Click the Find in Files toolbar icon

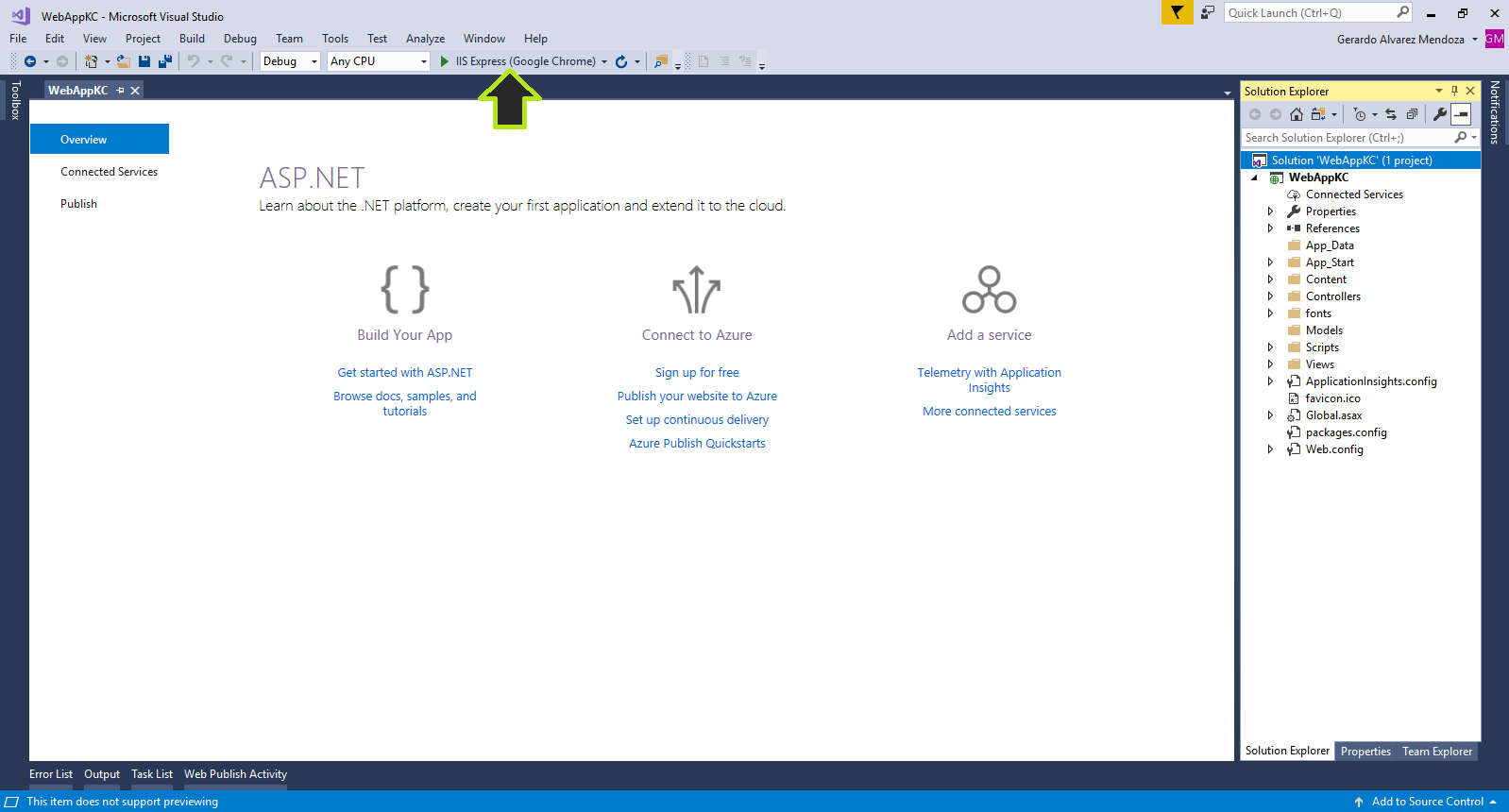coord(661,61)
